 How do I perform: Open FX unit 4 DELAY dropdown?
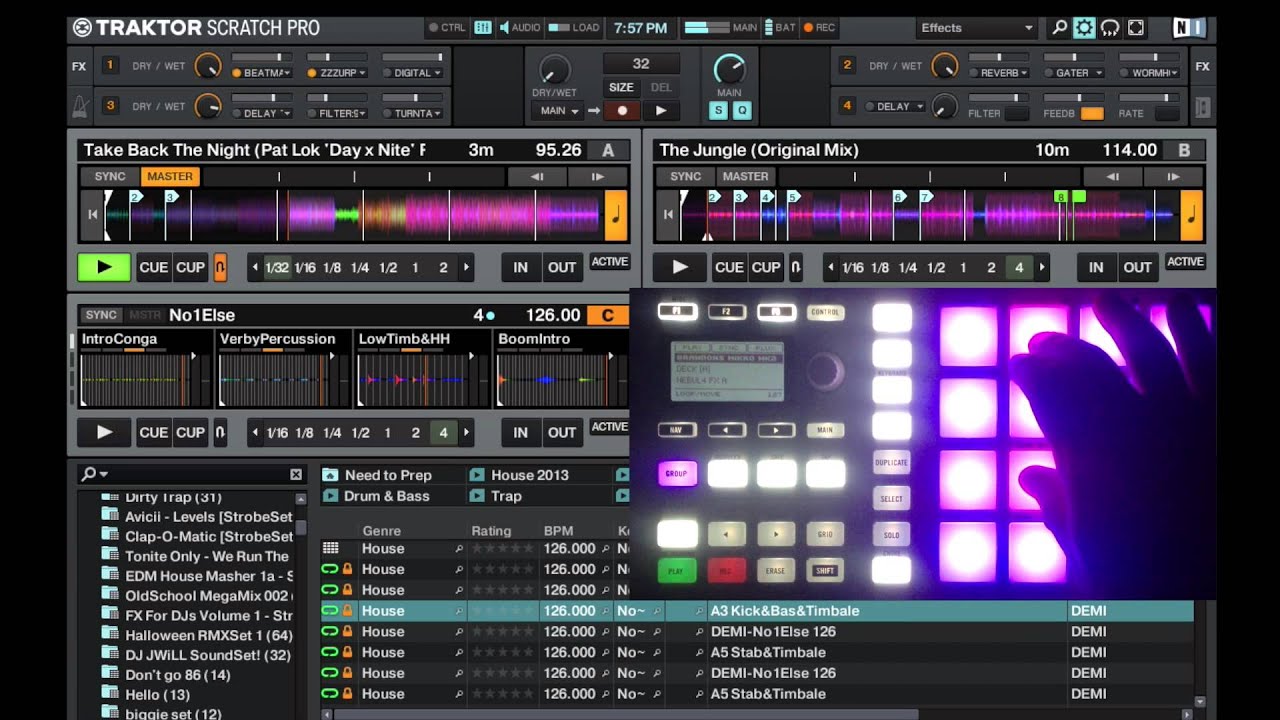point(894,106)
